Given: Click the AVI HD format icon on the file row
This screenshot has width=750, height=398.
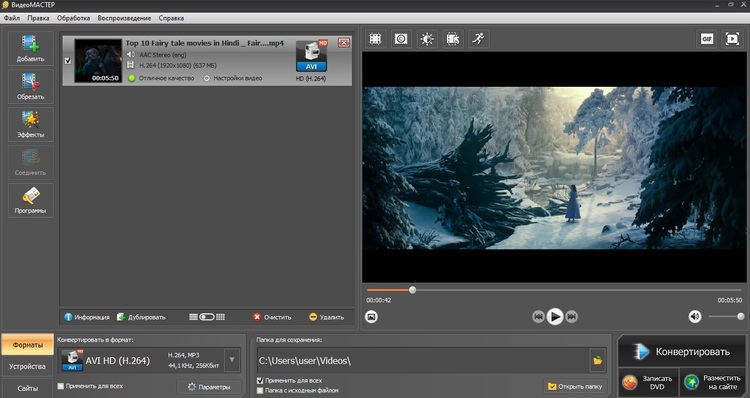Looking at the screenshot, I should (x=311, y=56).
